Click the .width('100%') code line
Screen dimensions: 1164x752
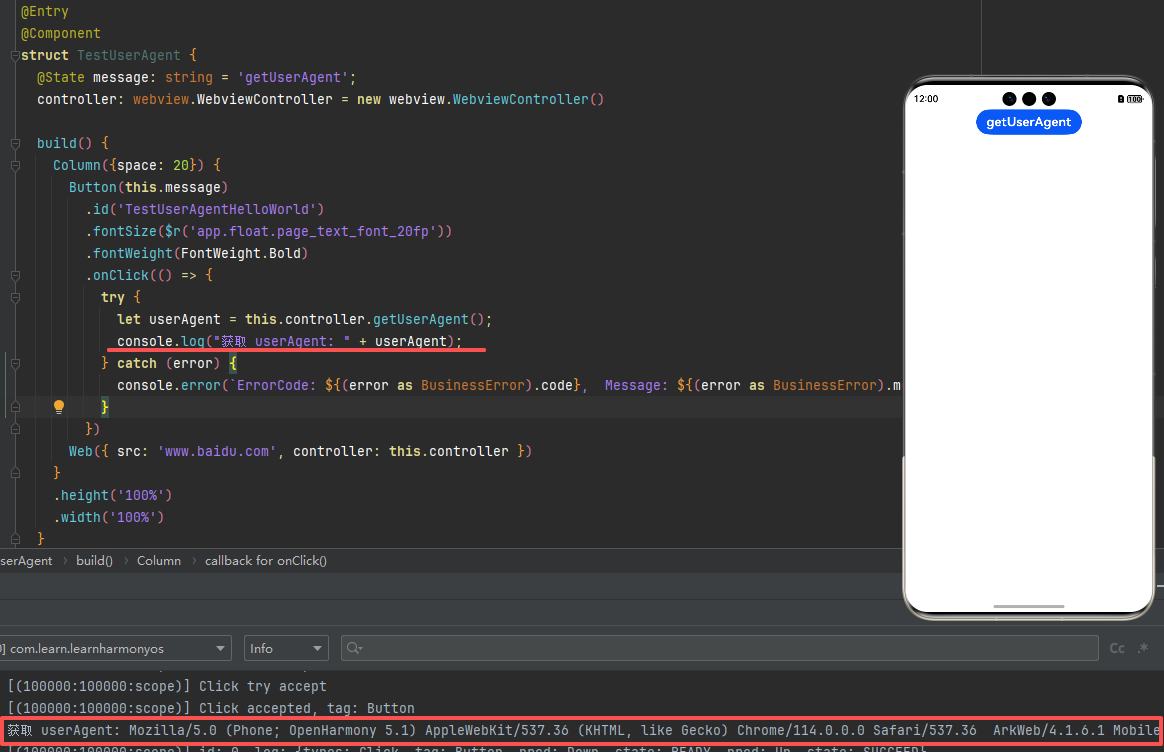pos(108,517)
